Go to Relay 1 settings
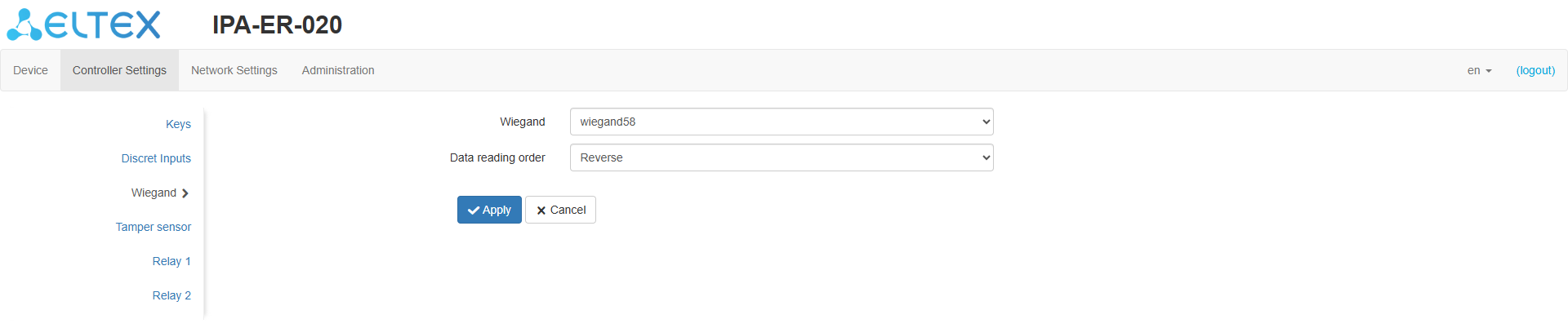The height and width of the screenshot is (328, 1568). pos(171,261)
